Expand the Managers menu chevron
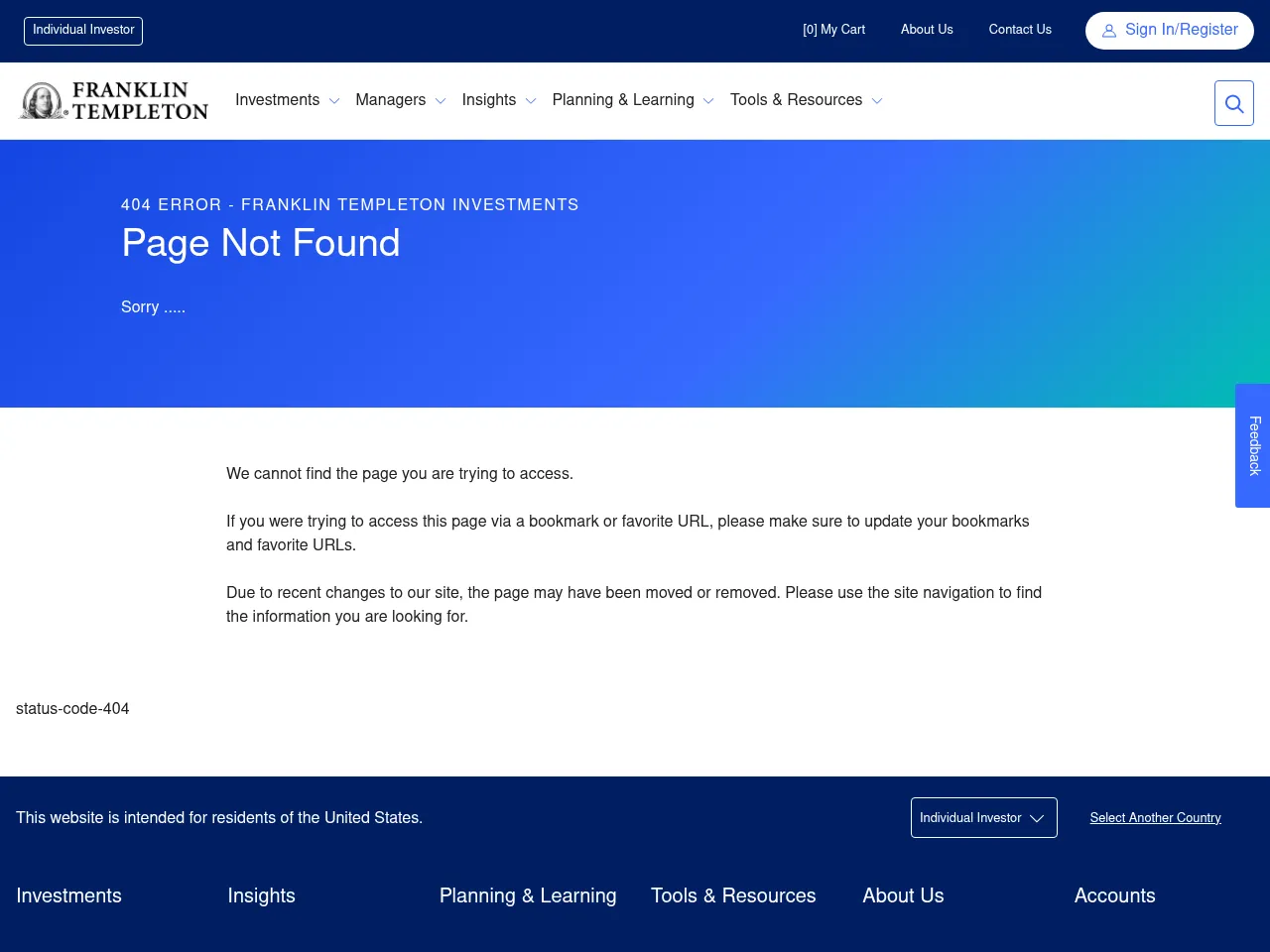Screen dimensions: 1270x952 441,100
